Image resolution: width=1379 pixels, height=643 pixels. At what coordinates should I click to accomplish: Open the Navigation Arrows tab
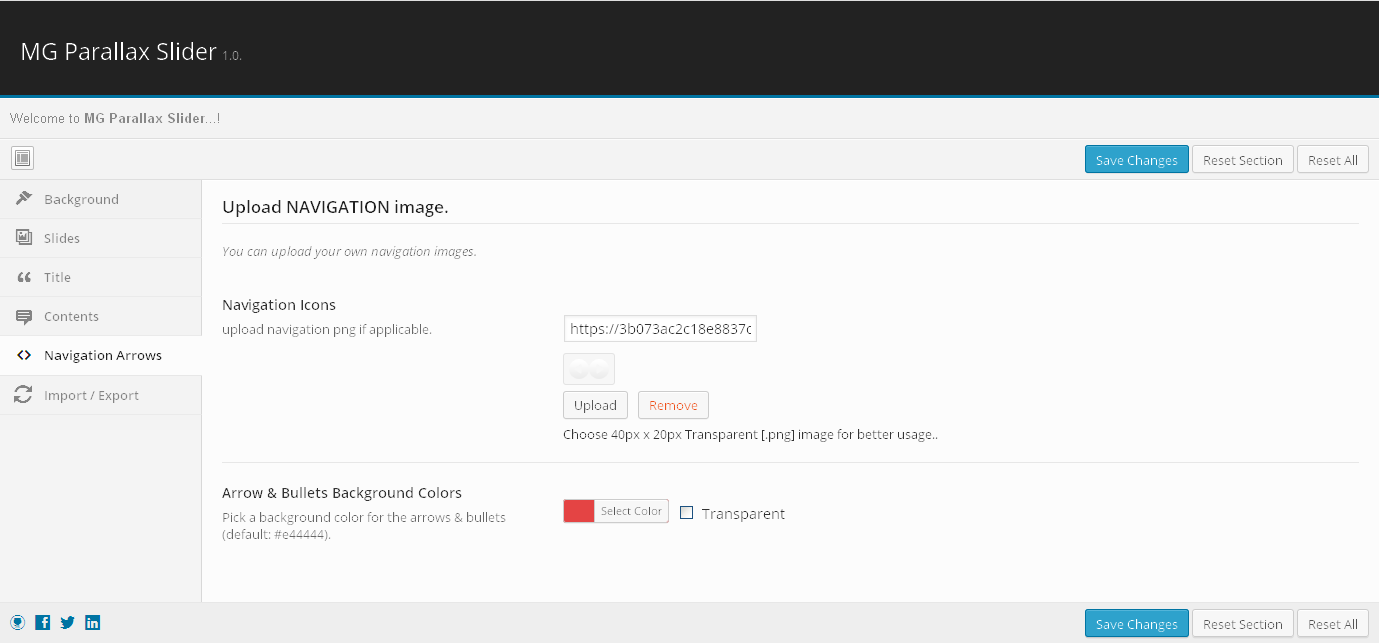tap(102, 355)
